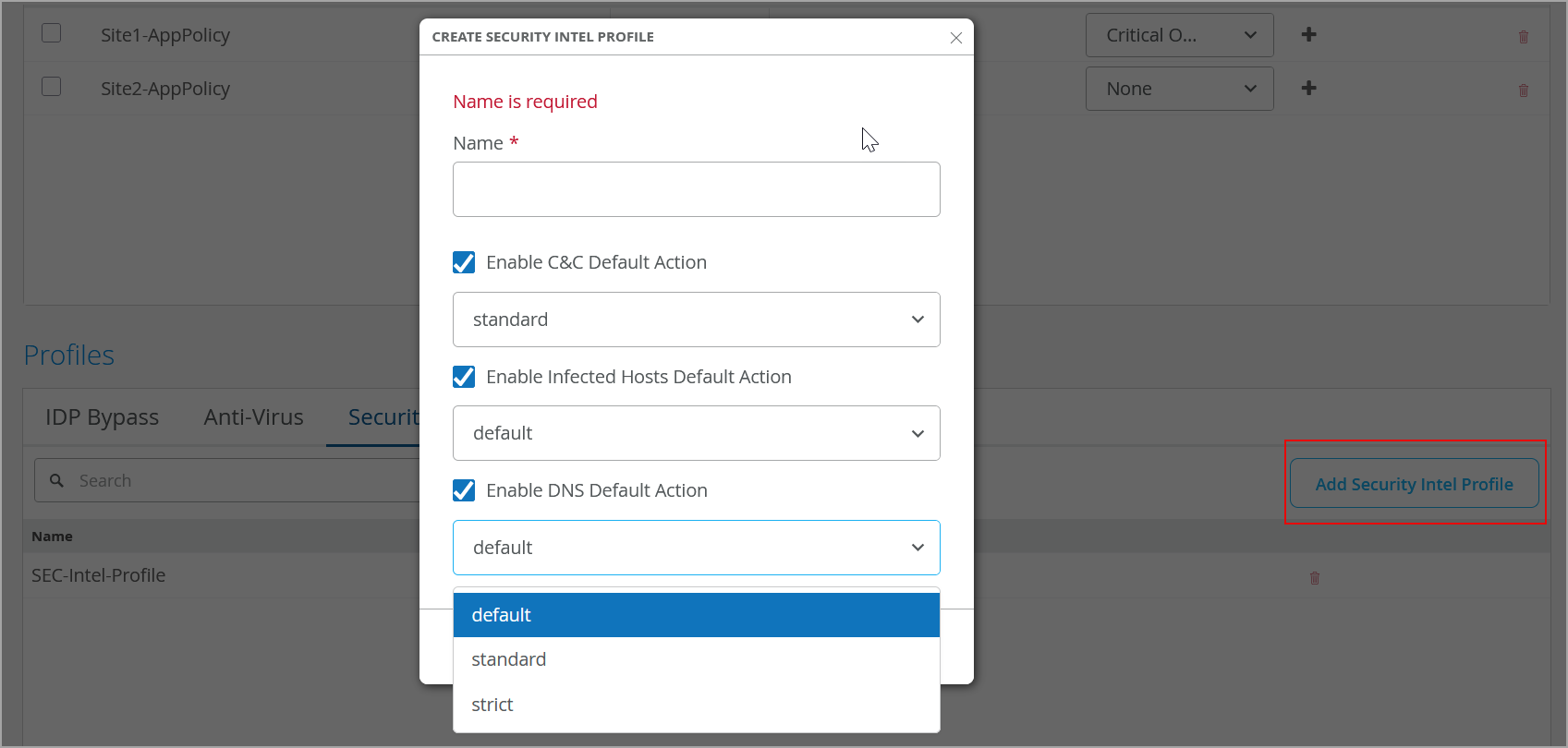The width and height of the screenshot is (1568, 748).
Task: Expand the Critical O... dropdown for Site1-AppPolicy
Action: pyautogui.click(x=1179, y=35)
